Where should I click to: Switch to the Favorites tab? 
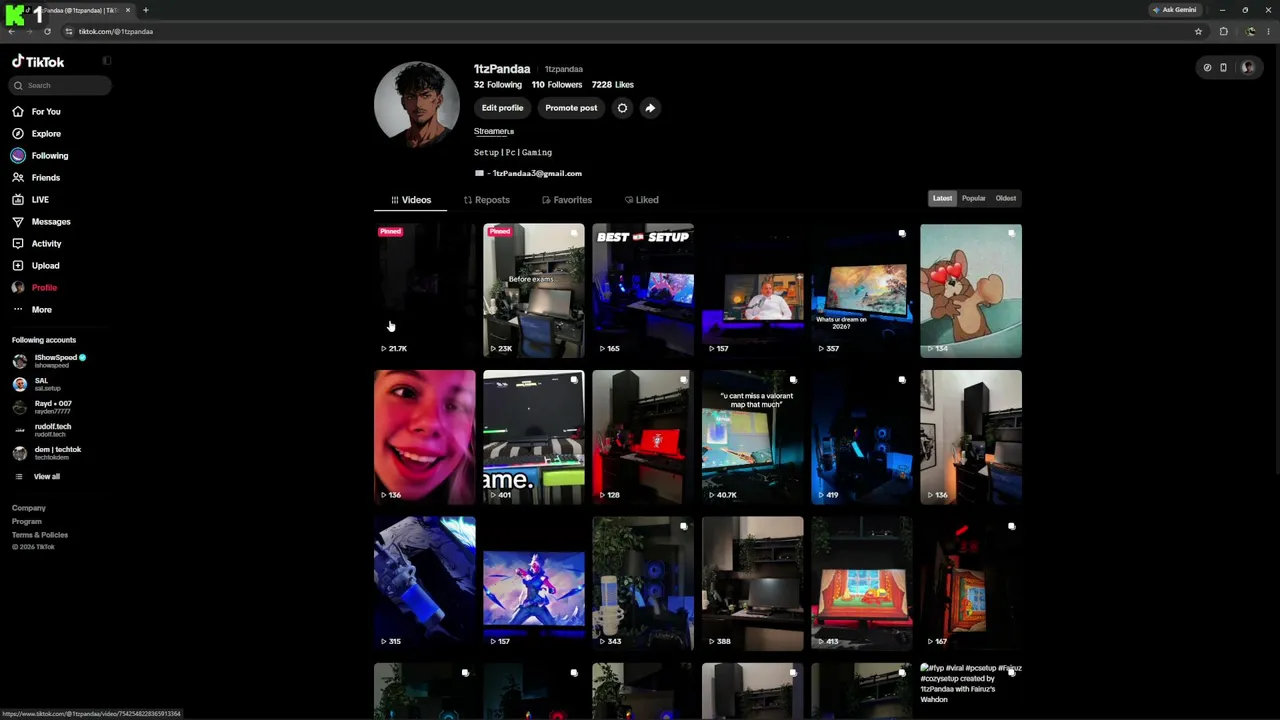point(567,200)
